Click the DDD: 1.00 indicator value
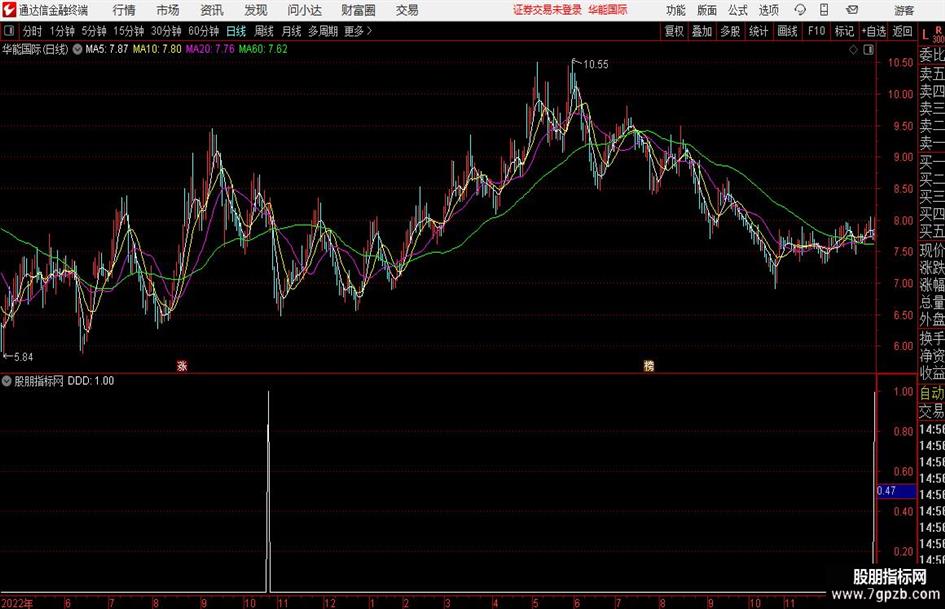945x609 pixels. tap(90, 381)
